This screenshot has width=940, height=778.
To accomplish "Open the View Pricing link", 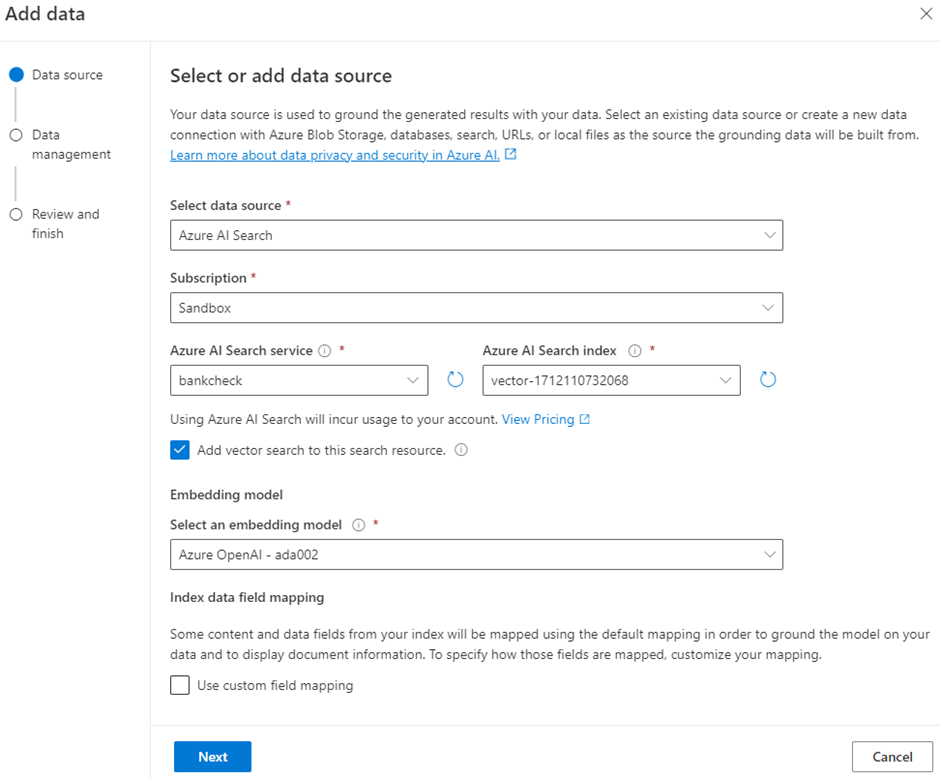I will (538, 419).
